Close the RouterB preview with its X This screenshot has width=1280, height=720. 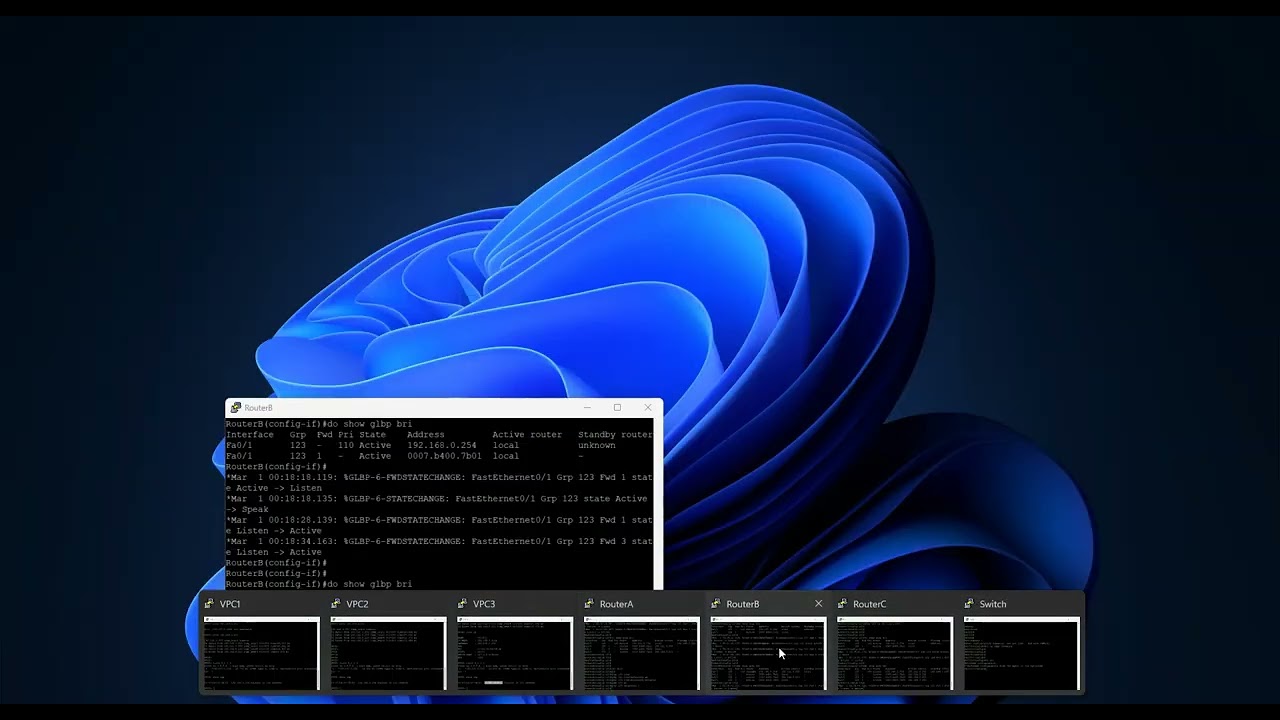[x=818, y=604]
